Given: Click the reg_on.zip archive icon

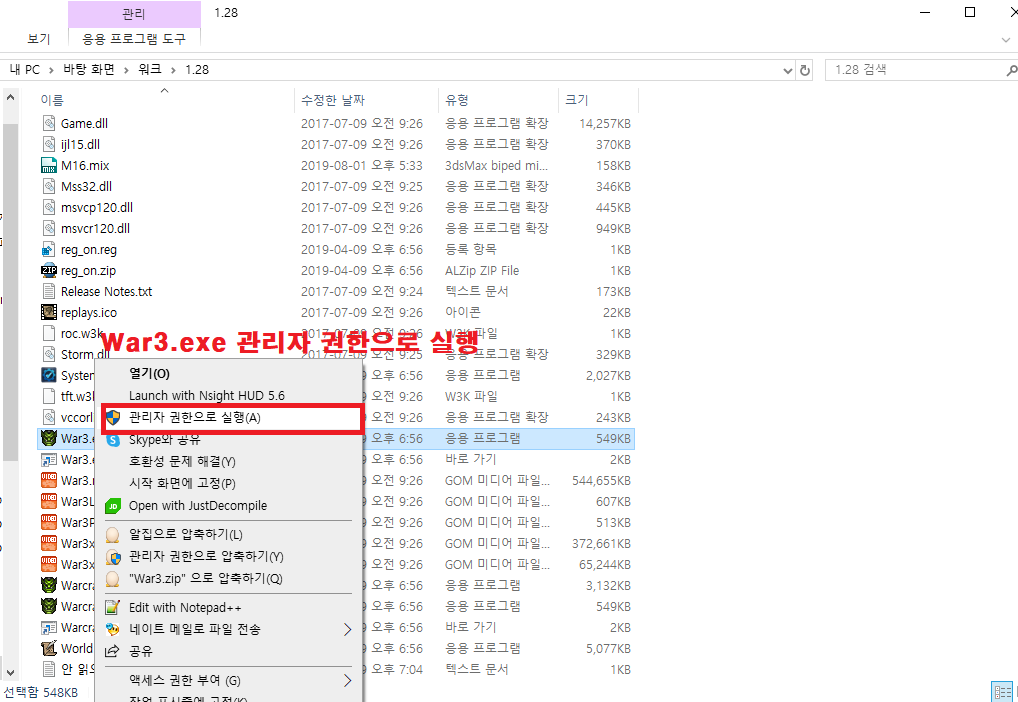Looking at the screenshot, I should [x=49, y=270].
